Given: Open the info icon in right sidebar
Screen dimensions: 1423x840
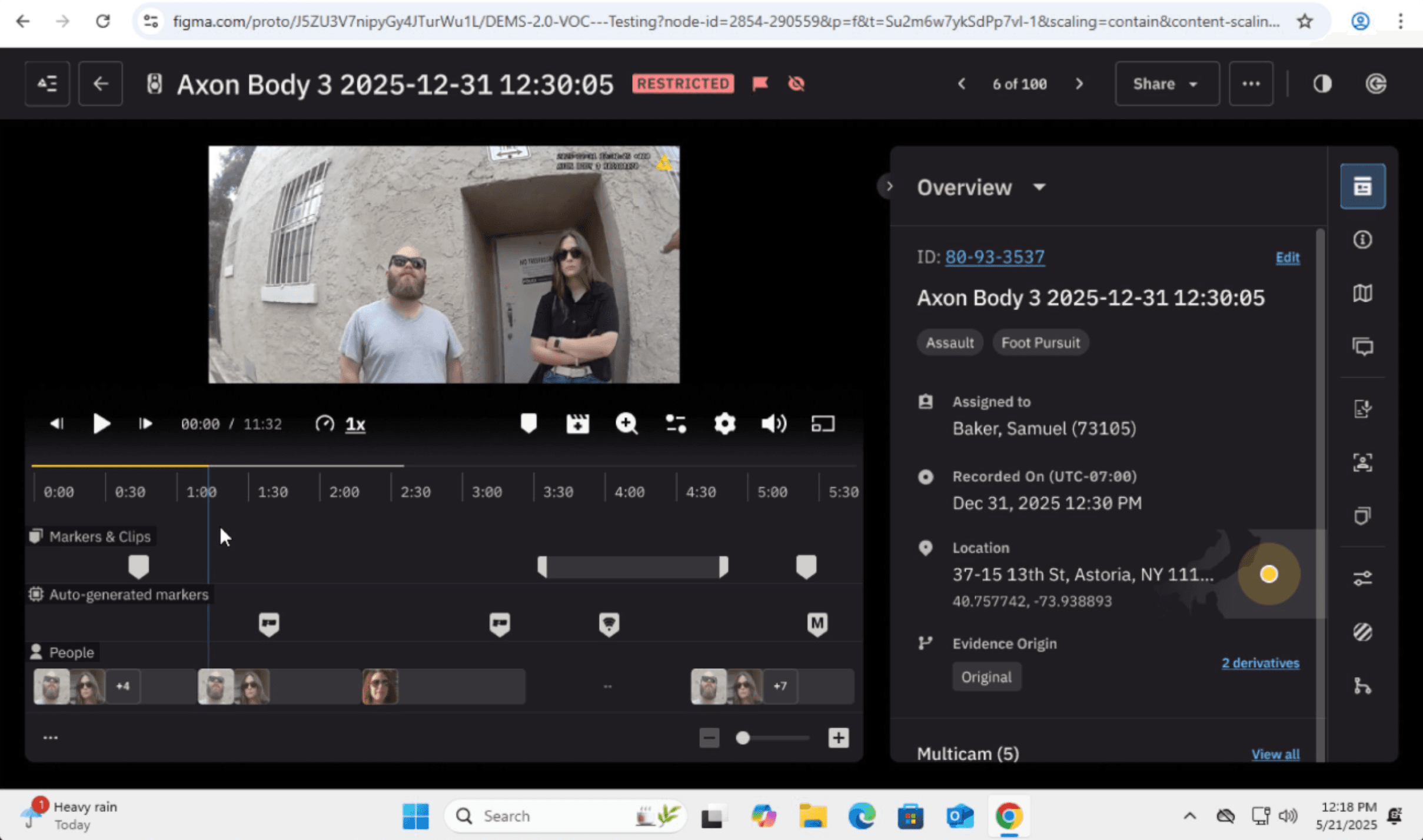Looking at the screenshot, I should pos(1362,240).
